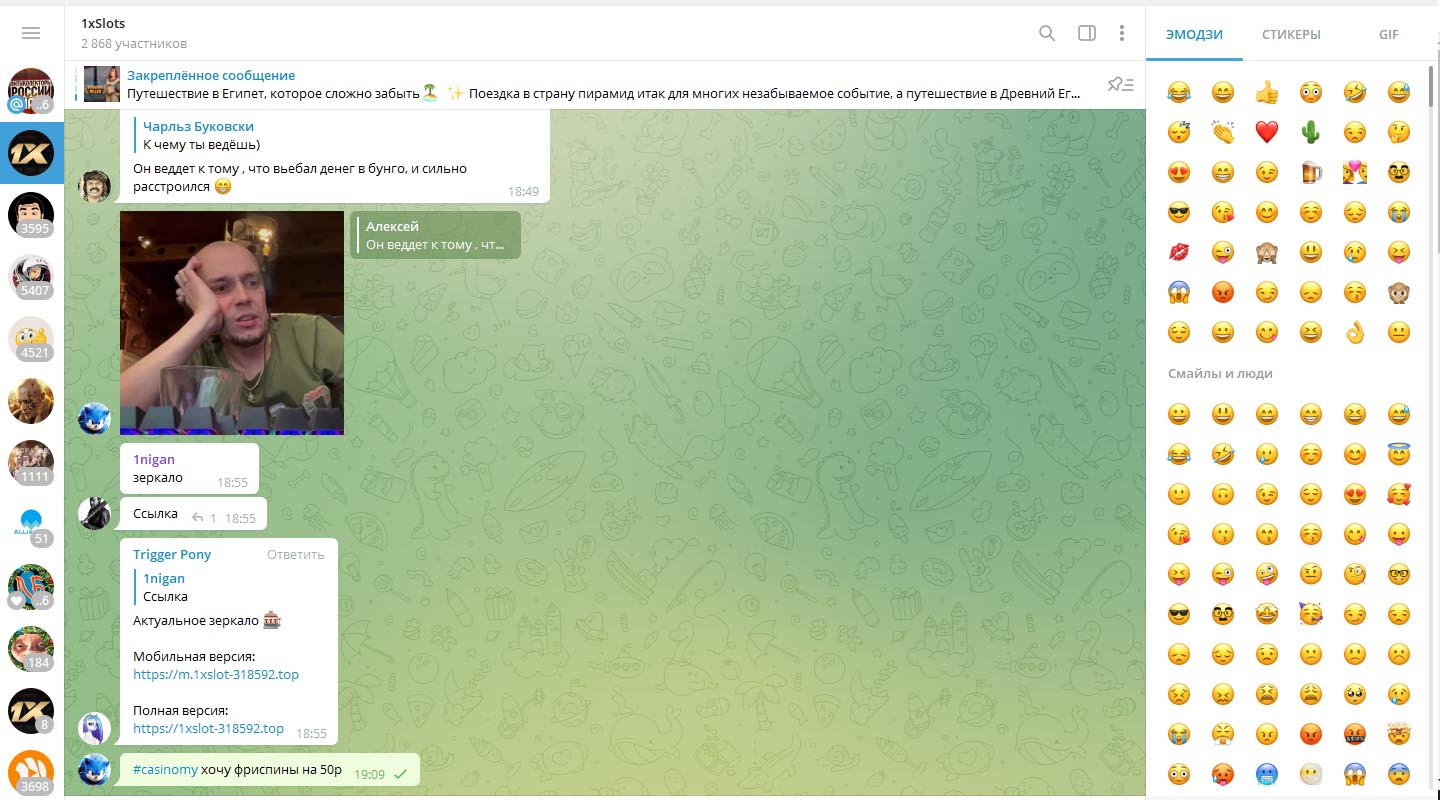View replies count on the Ссылка message
The image size is (1440, 800).
click(x=204, y=518)
